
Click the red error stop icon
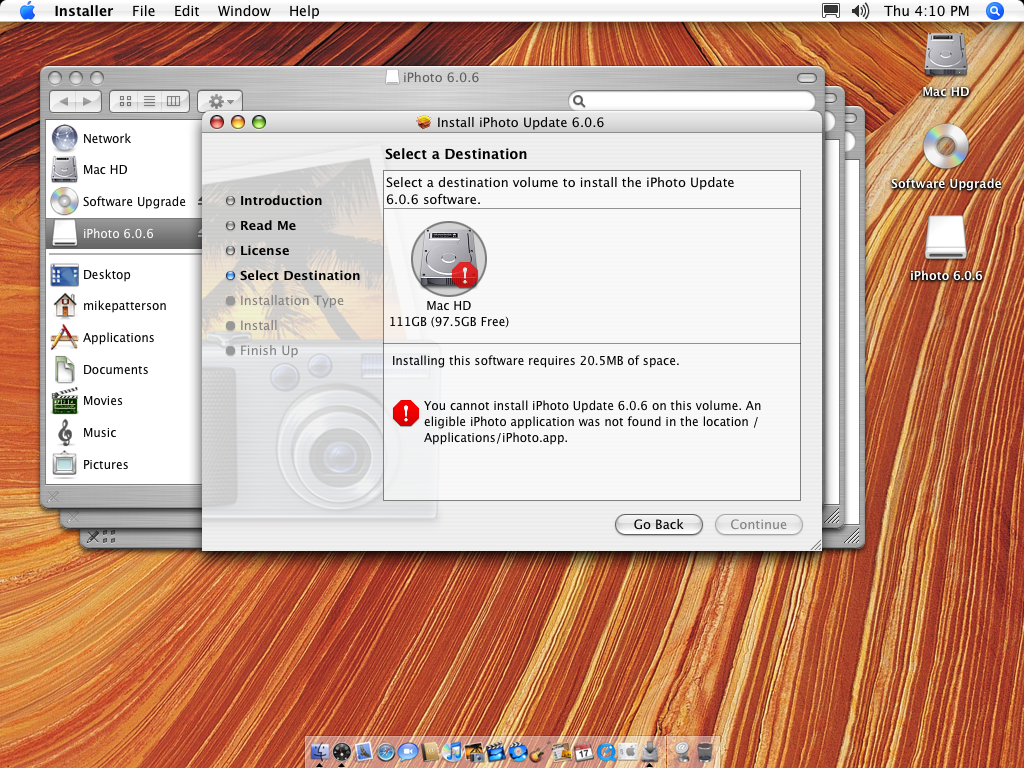point(406,413)
